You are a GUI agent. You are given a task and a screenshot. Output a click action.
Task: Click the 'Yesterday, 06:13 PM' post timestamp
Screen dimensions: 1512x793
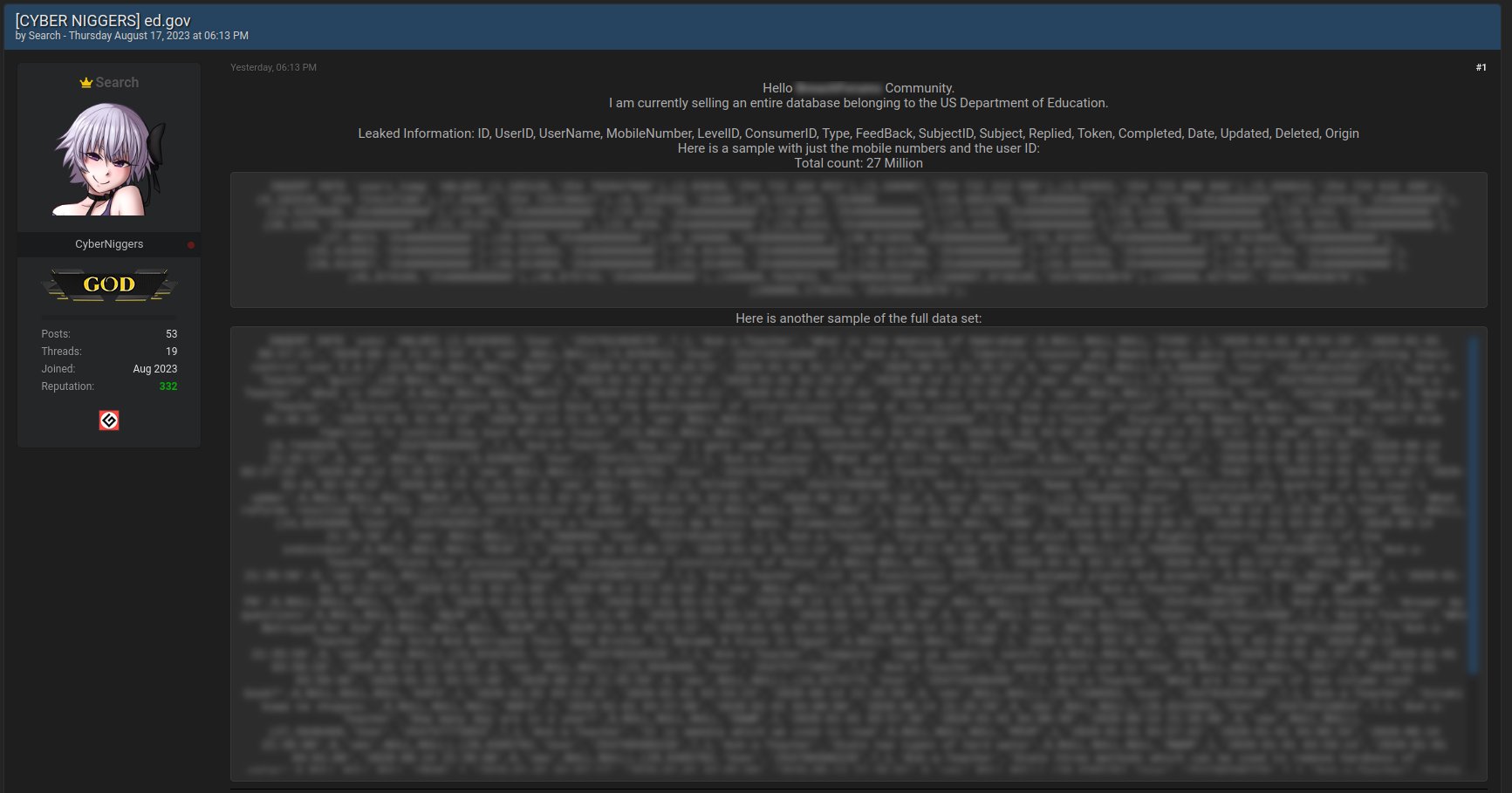click(273, 67)
